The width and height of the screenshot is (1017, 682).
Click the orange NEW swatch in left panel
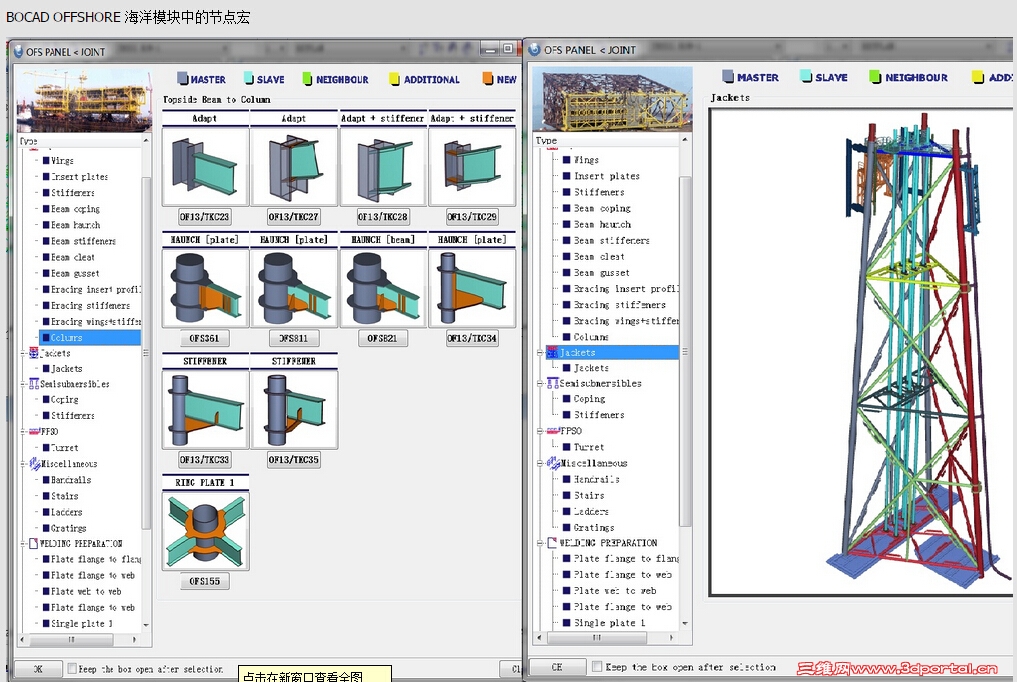(488, 78)
